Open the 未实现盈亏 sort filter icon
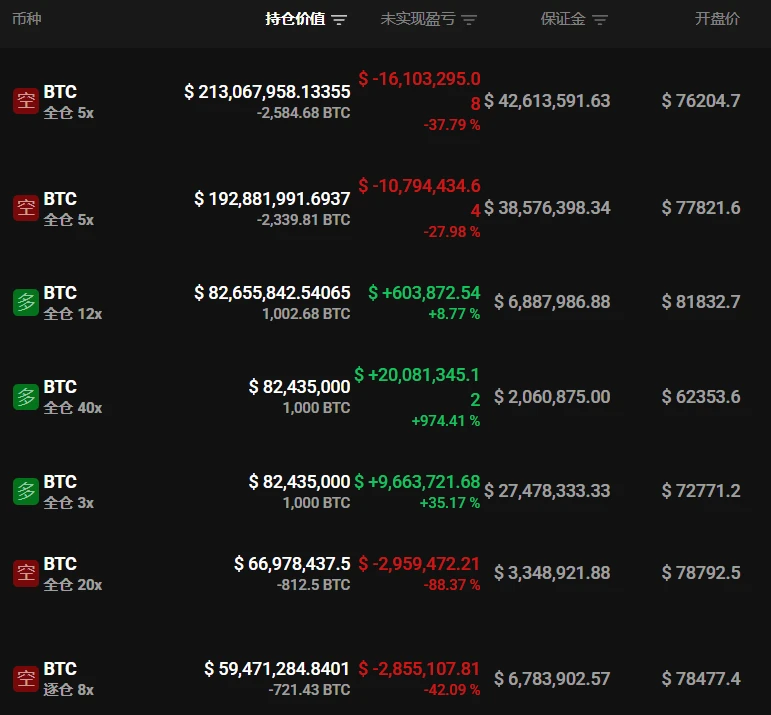 (470, 20)
